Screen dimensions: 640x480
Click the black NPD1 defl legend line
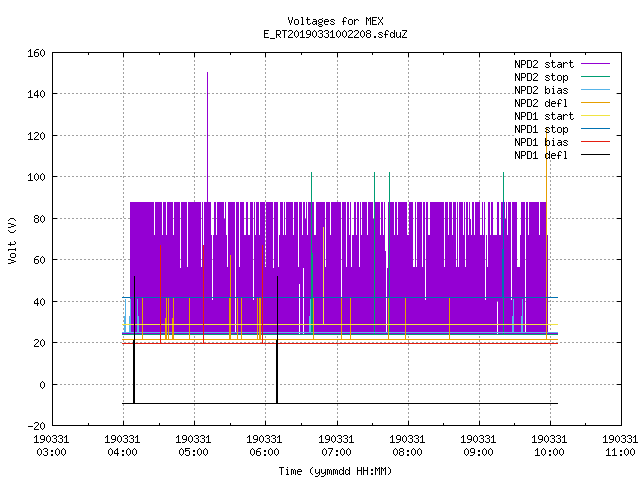click(595, 155)
